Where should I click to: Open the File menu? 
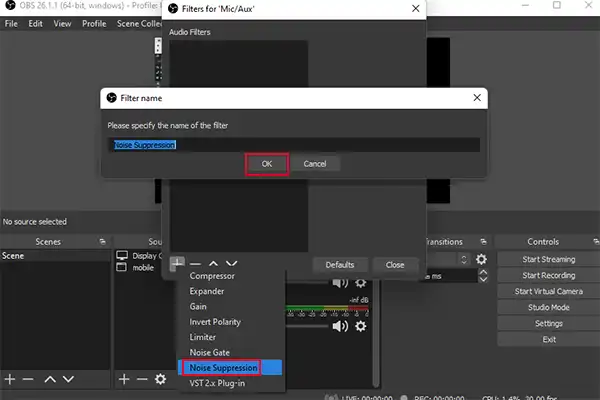pos(11,24)
